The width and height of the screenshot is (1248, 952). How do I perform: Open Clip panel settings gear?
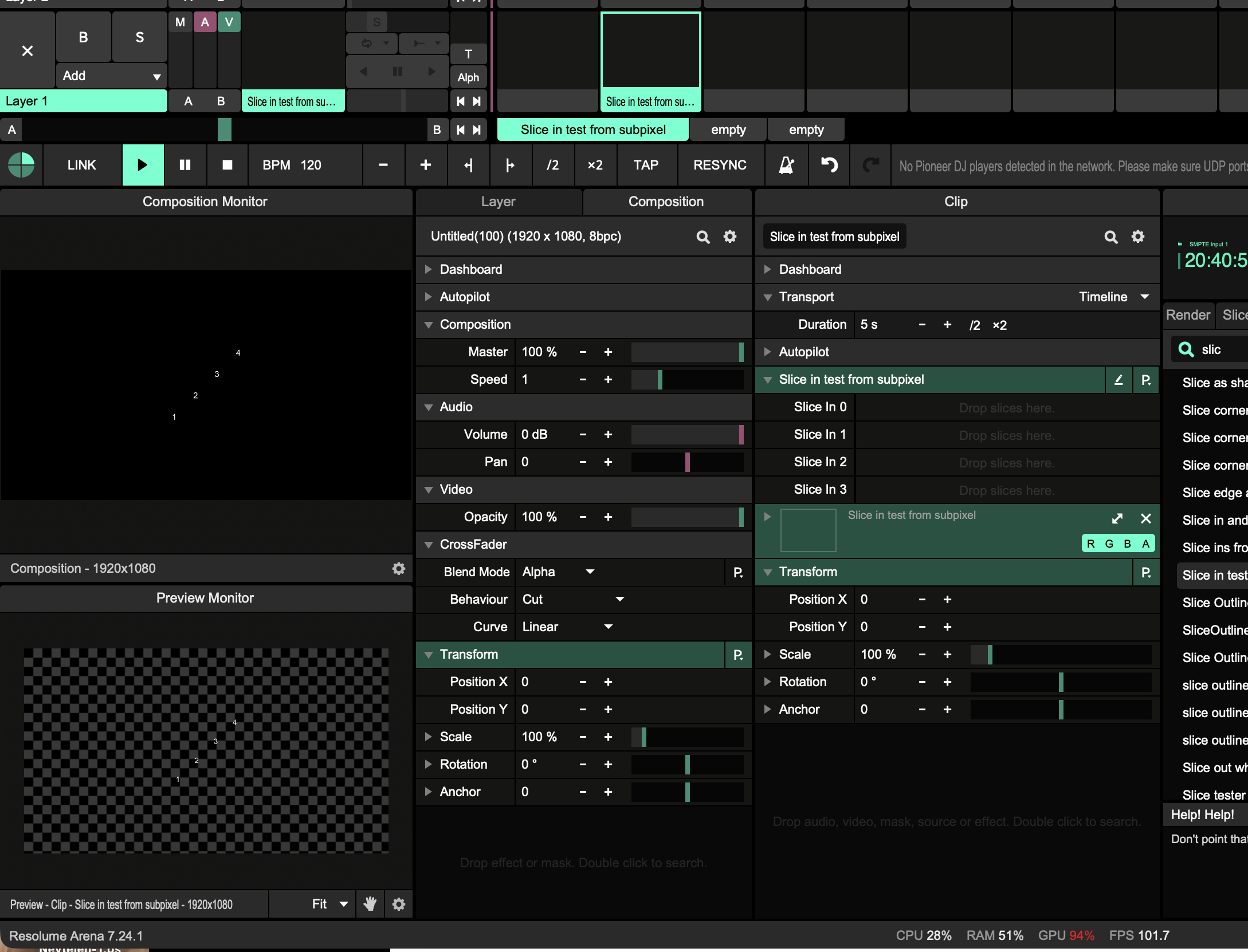click(1137, 237)
